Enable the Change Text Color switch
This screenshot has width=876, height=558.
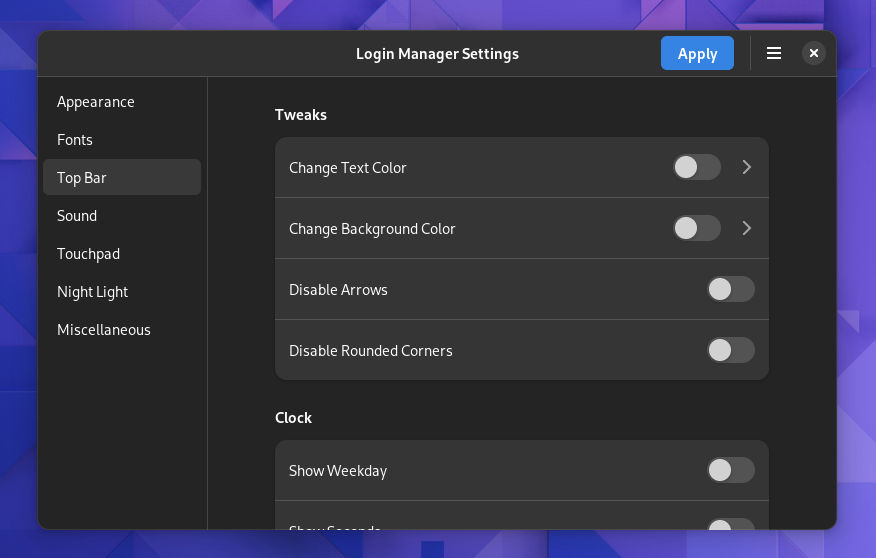tap(697, 168)
